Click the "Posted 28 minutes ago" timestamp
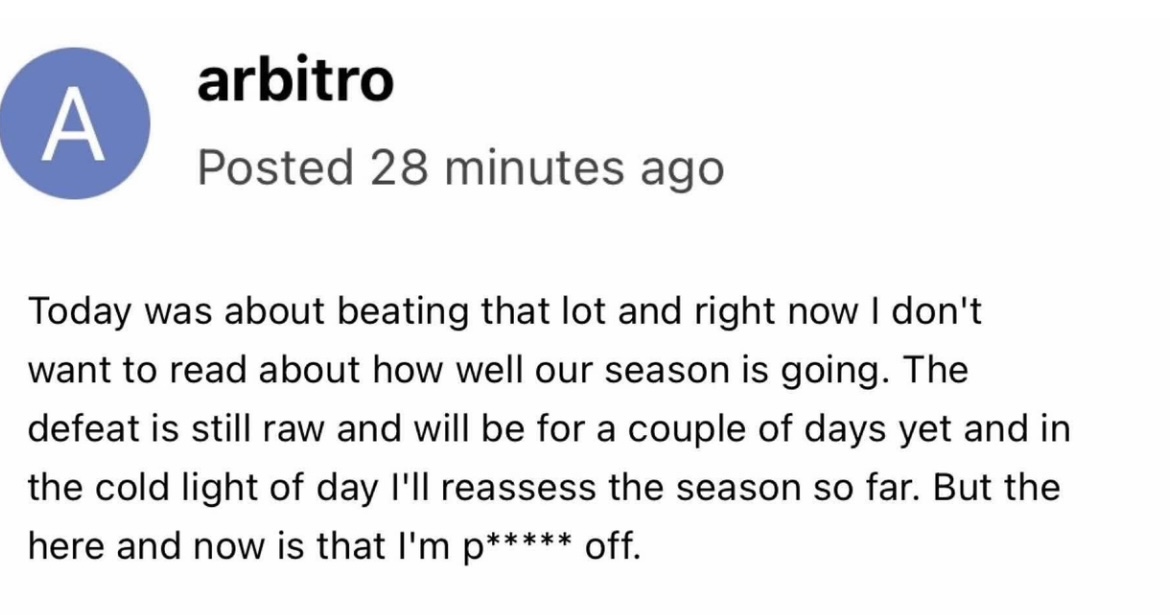Image resolution: width=1170 pixels, height=615 pixels. tap(459, 168)
